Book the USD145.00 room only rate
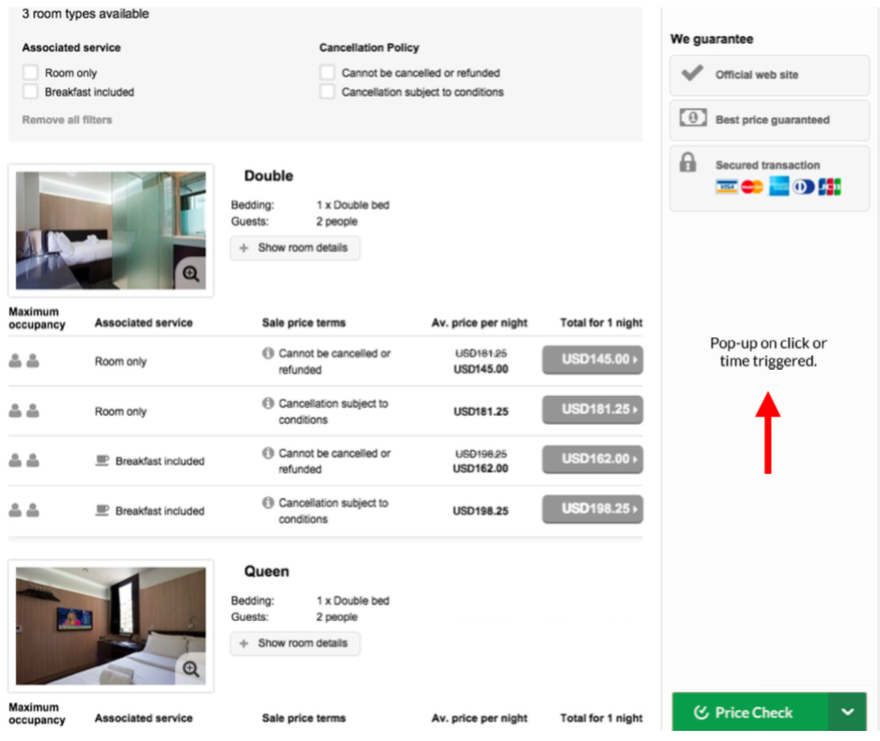The width and height of the screenshot is (880, 741). click(x=592, y=360)
